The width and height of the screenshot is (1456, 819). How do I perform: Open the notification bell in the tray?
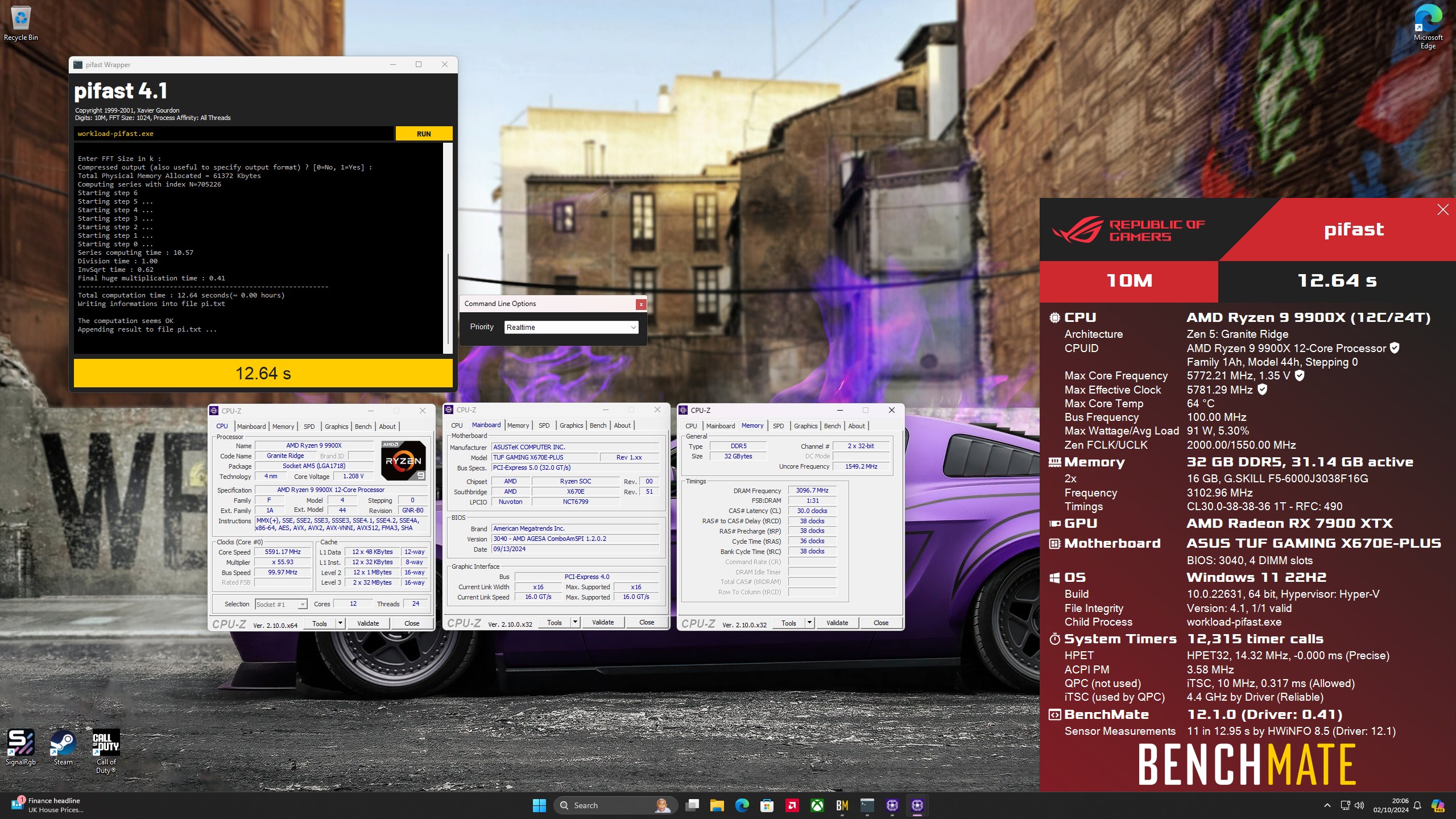tap(1417, 805)
